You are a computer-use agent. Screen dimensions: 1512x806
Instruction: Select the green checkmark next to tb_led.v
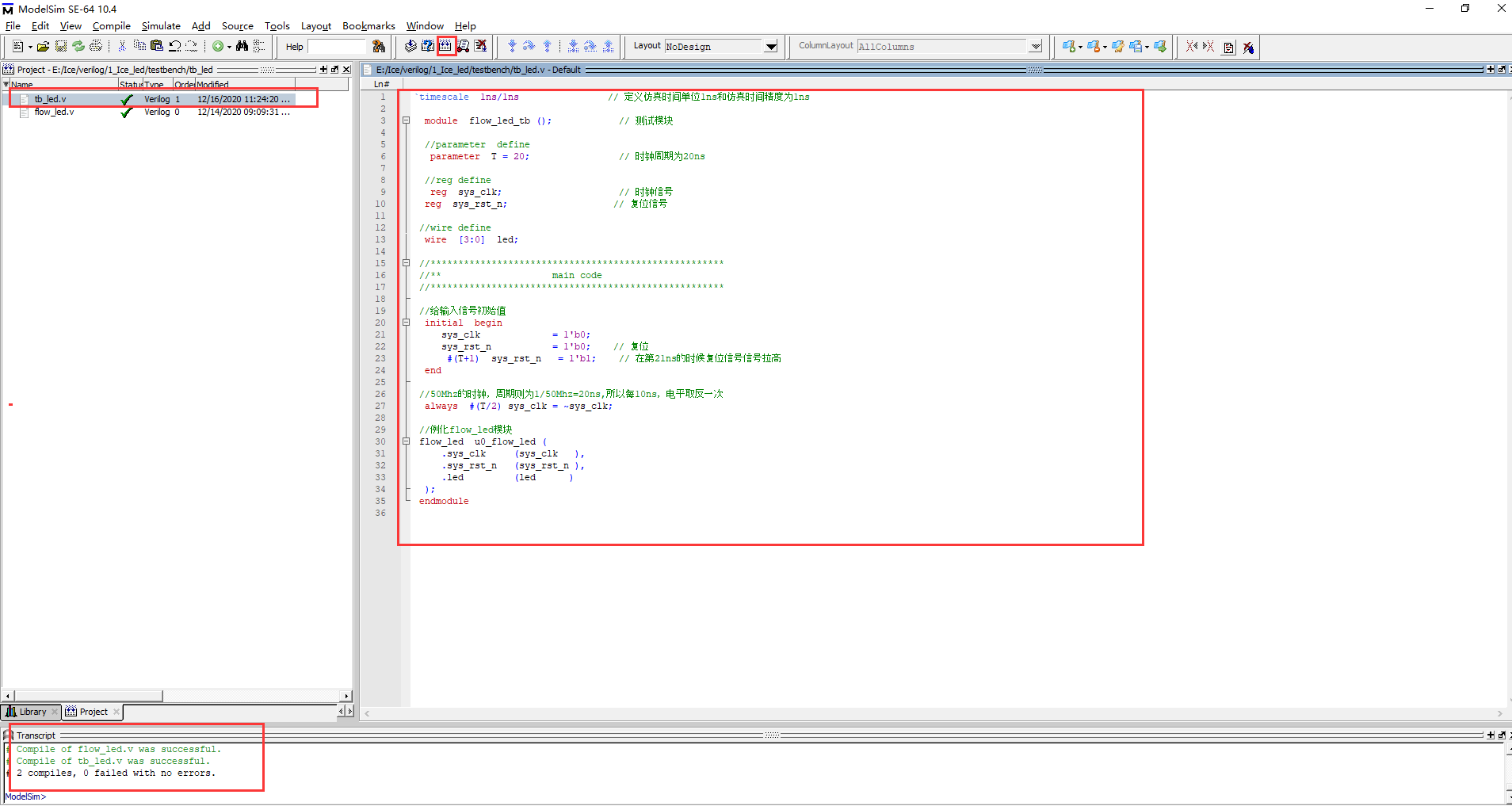[x=127, y=98]
